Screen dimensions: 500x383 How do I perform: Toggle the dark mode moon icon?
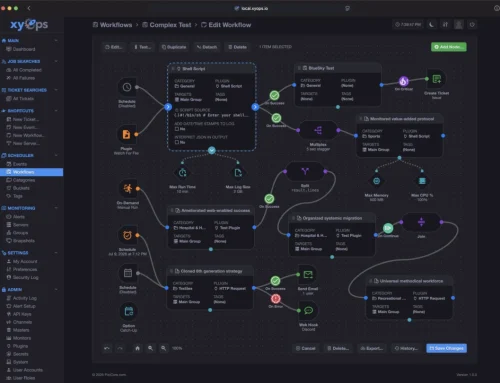pos(432,25)
